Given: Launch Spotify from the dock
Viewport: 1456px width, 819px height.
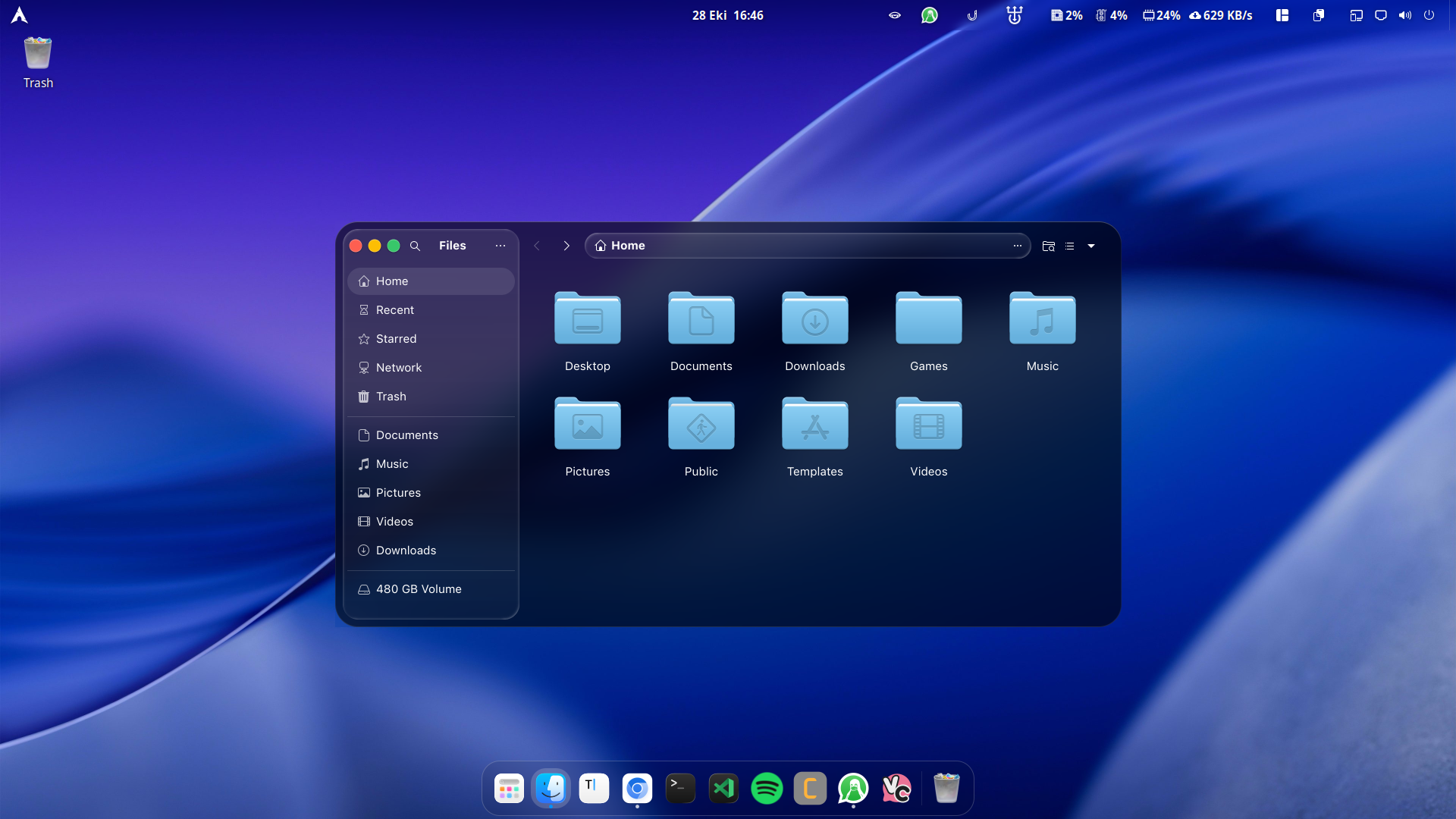Looking at the screenshot, I should 767,789.
